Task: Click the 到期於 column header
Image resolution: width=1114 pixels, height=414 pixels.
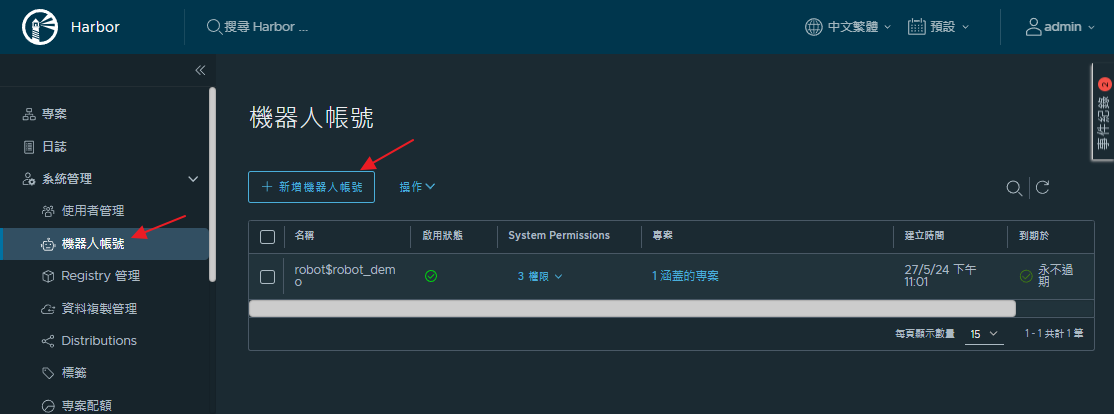Action: click(x=1034, y=236)
